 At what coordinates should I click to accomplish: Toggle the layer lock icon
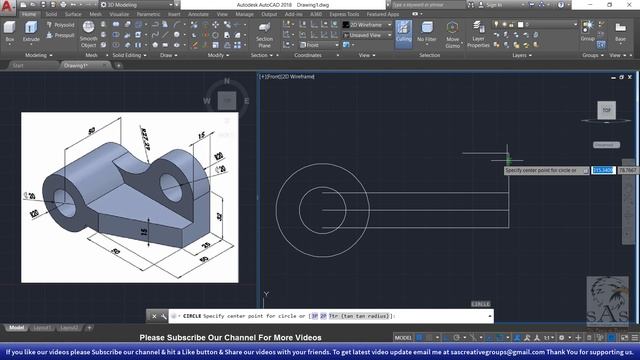pos(511,25)
